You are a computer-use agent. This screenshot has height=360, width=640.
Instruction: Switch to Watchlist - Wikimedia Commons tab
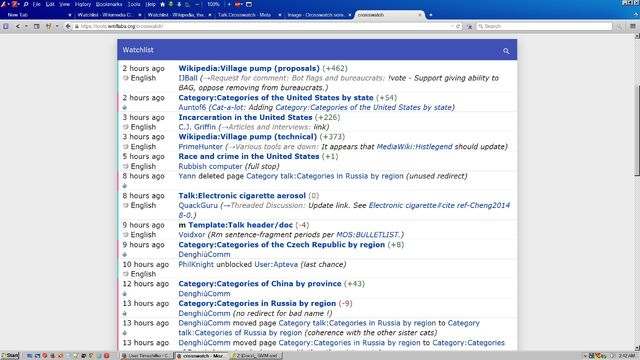tap(108, 15)
